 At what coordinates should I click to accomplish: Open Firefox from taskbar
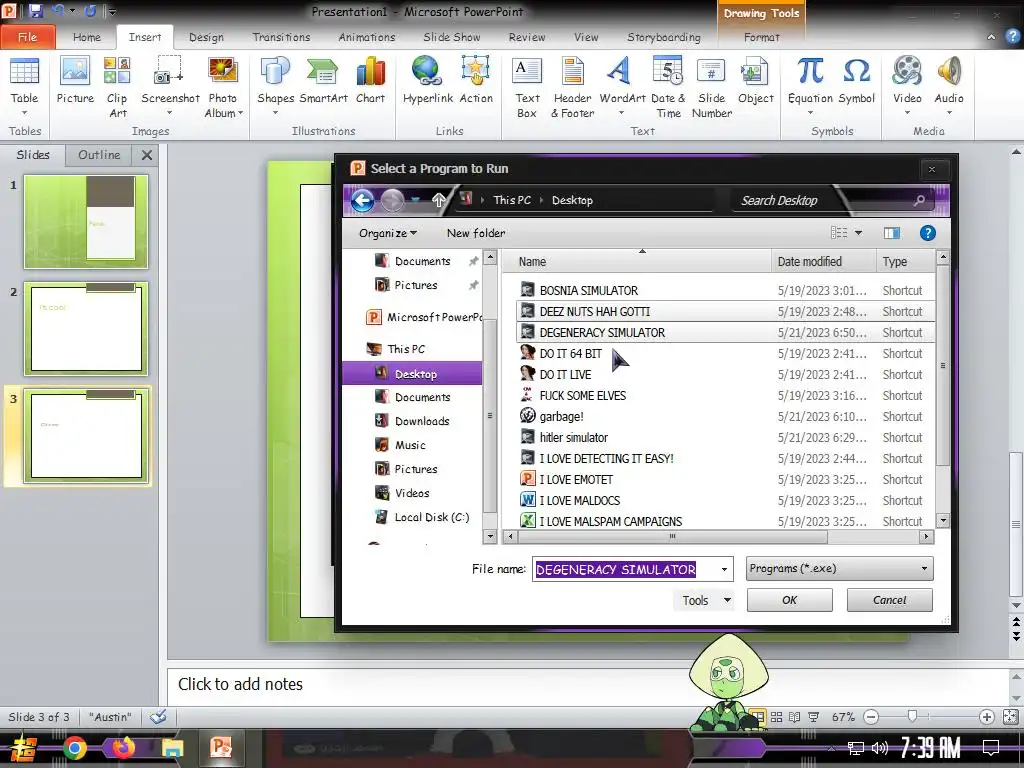point(123,748)
